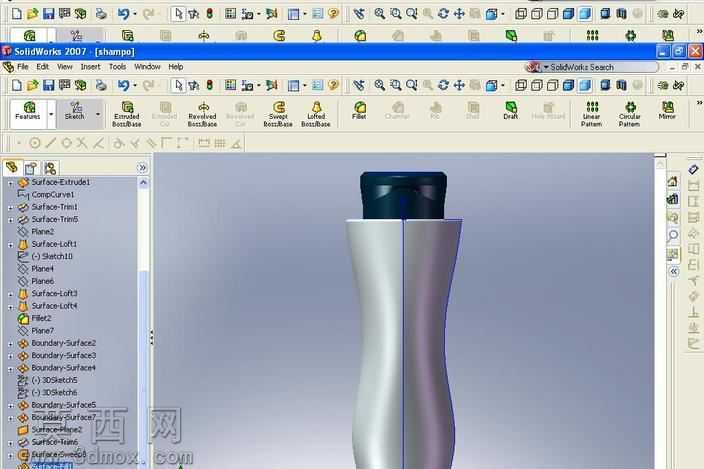Image resolution: width=704 pixels, height=469 pixels.
Task: Click the labeled Linear Pattern tool
Action: (592, 114)
